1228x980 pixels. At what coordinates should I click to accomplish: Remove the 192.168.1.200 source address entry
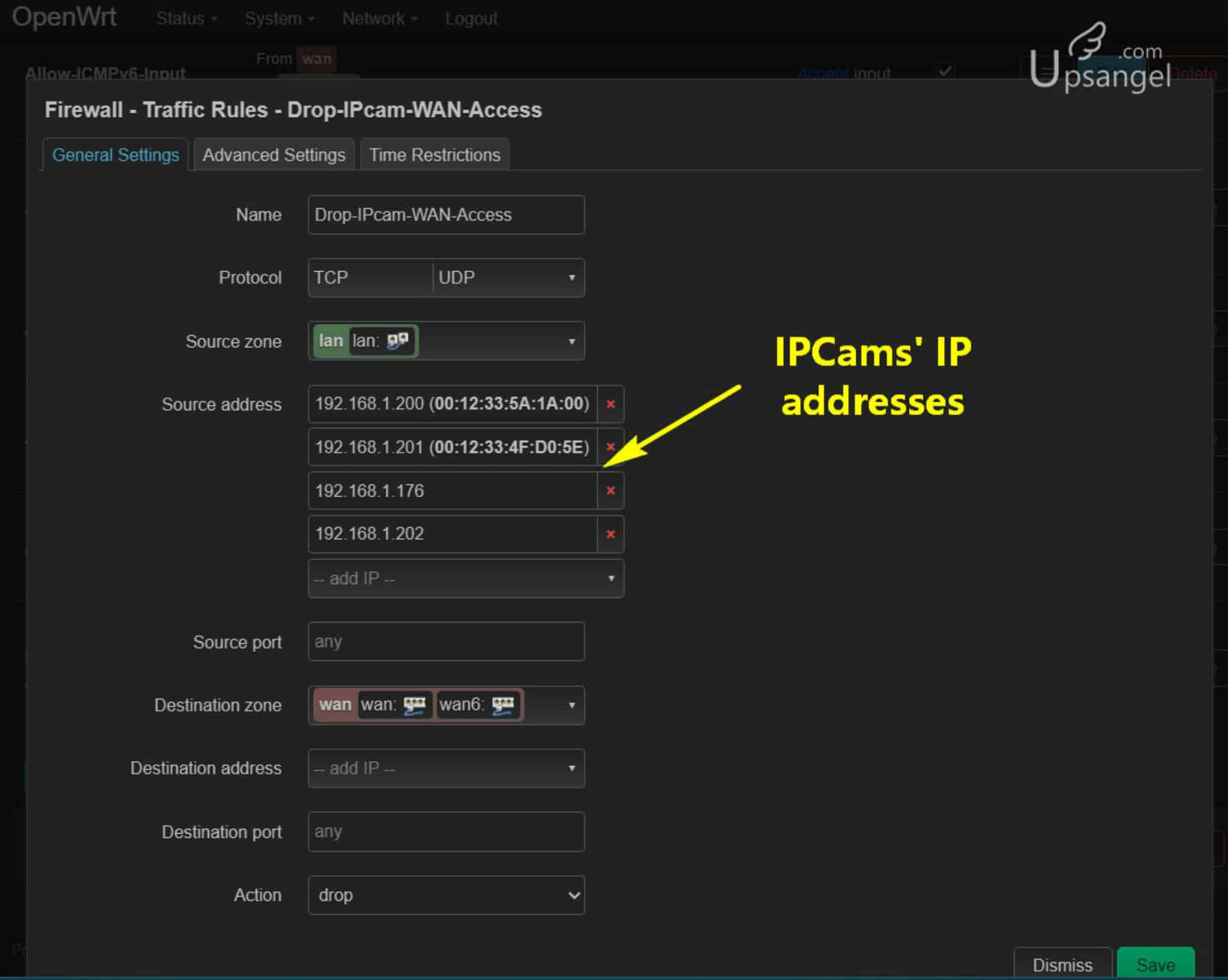point(611,404)
